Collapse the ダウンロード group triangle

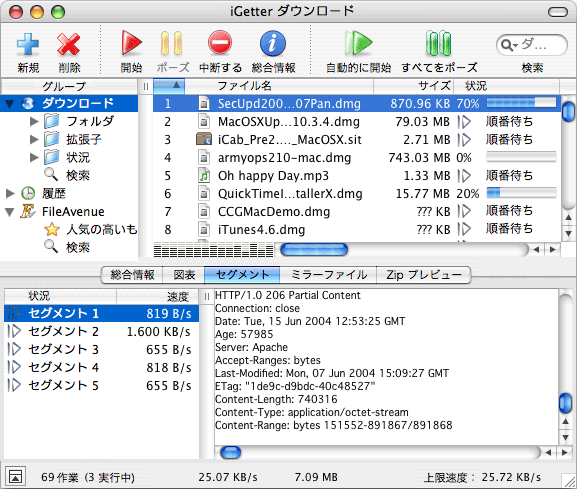10,104
